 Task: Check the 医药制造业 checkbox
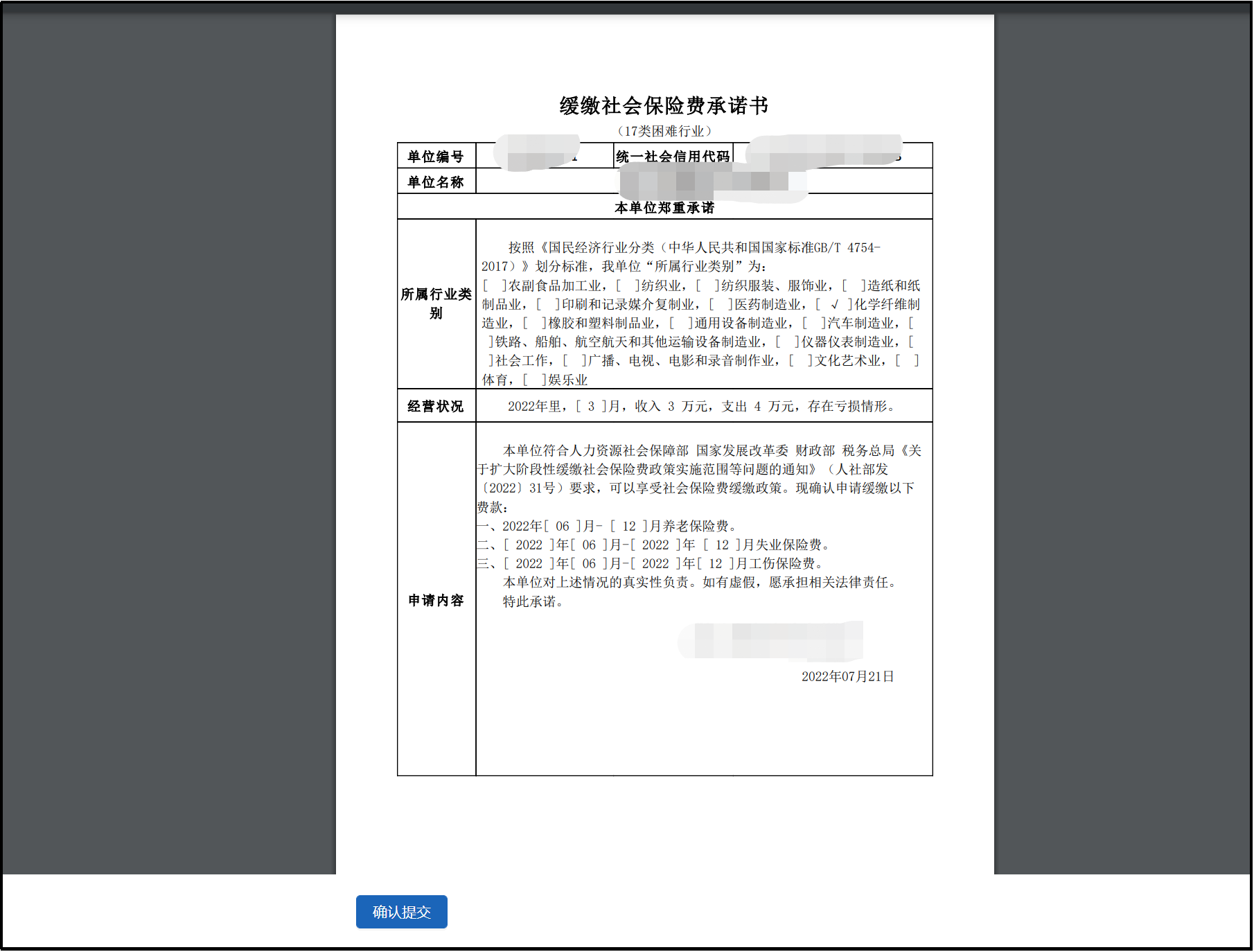(718, 303)
